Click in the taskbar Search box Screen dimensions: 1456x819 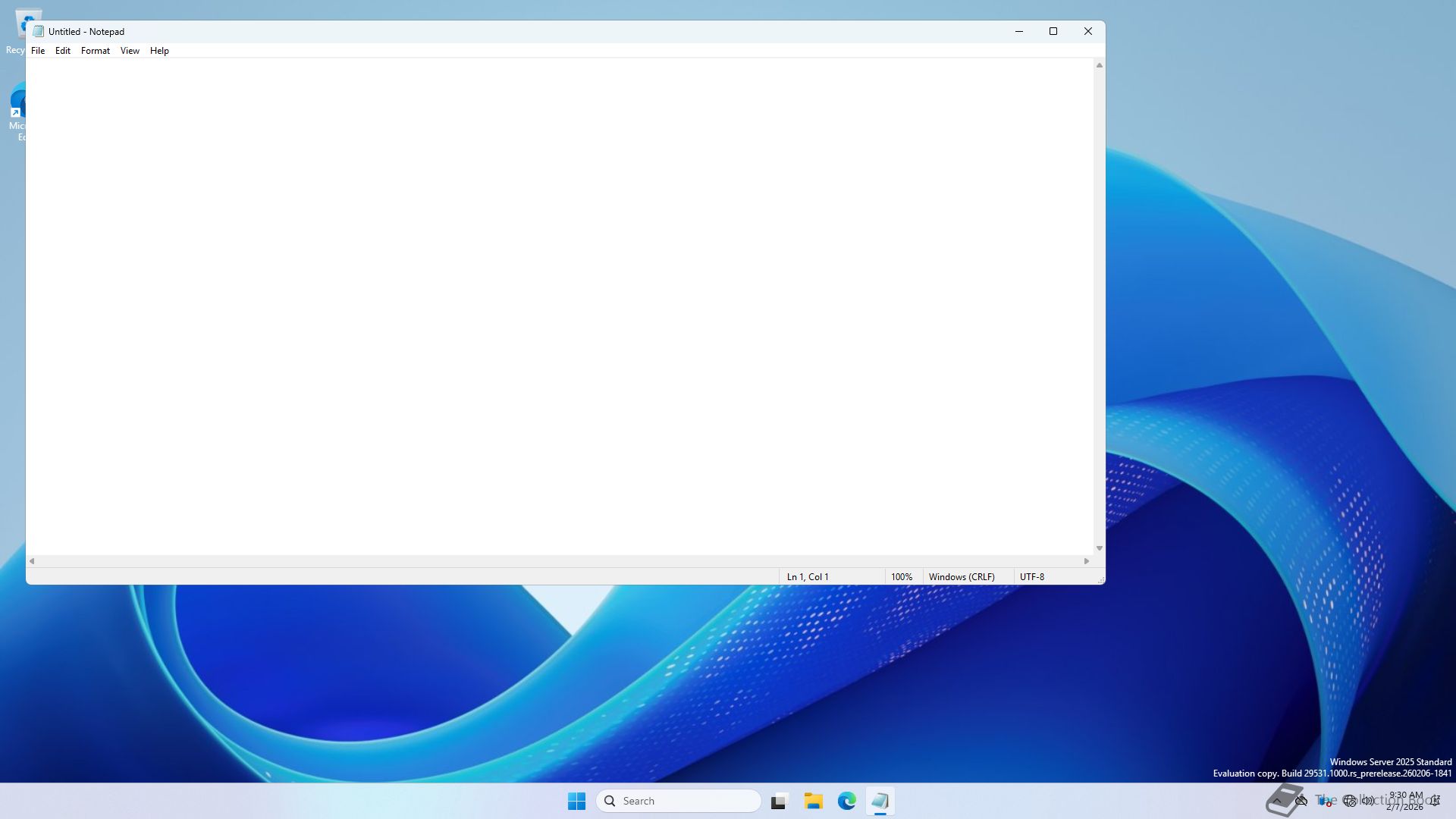click(679, 801)
